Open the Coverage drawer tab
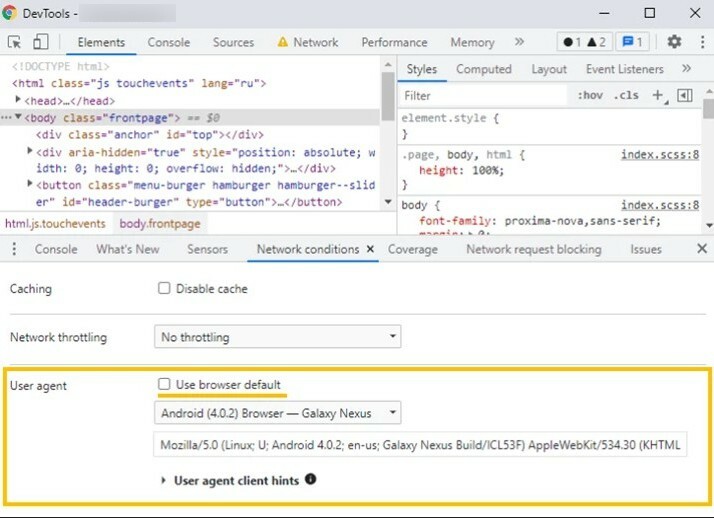Image resolution: width=714 pixels, height=518 pixels. [x=413, y=249]
